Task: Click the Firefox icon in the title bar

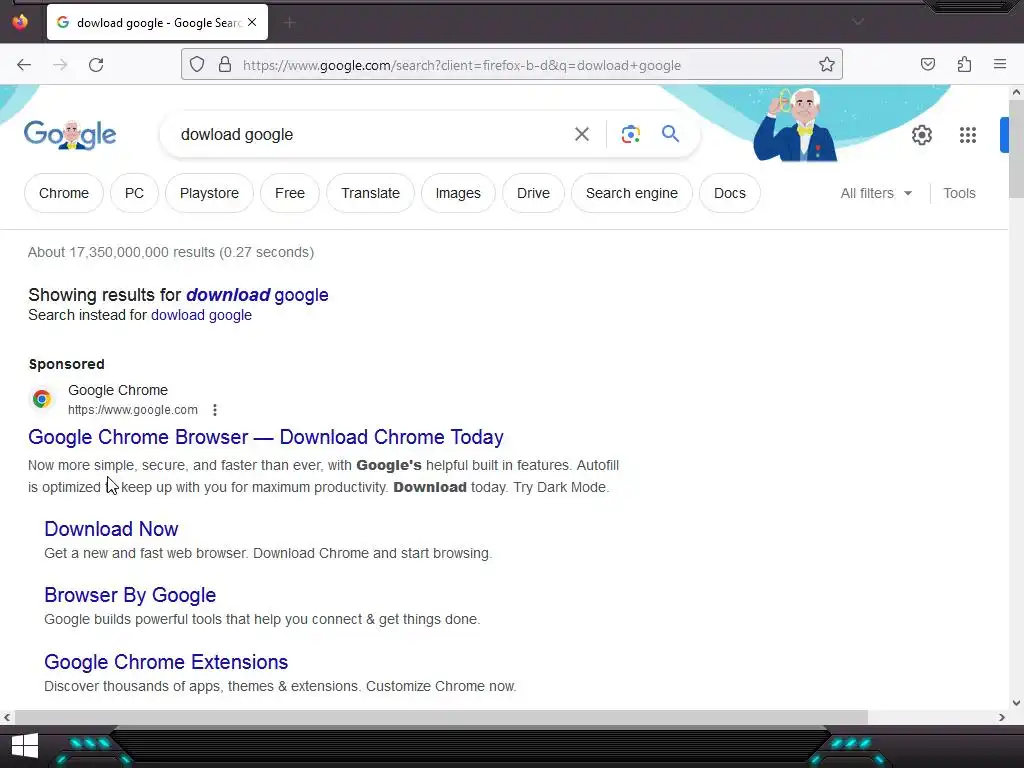Action: pyautogui.click(x=20, y=22)
